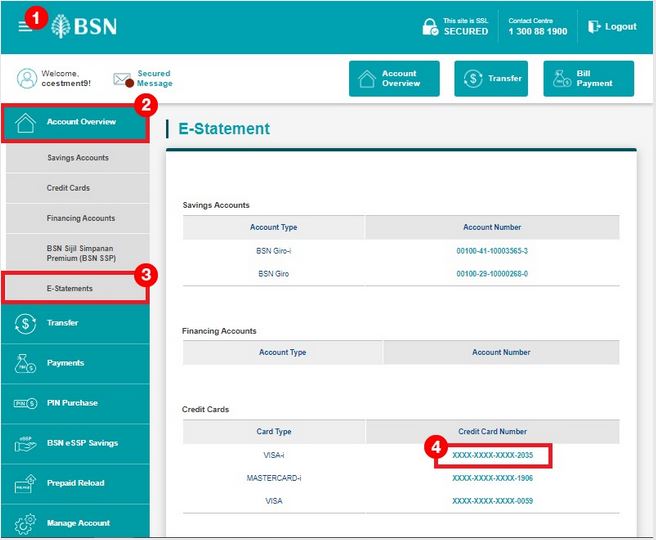The width and height of the screenshot is (656, 540).
Task: Open Prepaid Reload sidebar item
Action: tap(75, 484)
